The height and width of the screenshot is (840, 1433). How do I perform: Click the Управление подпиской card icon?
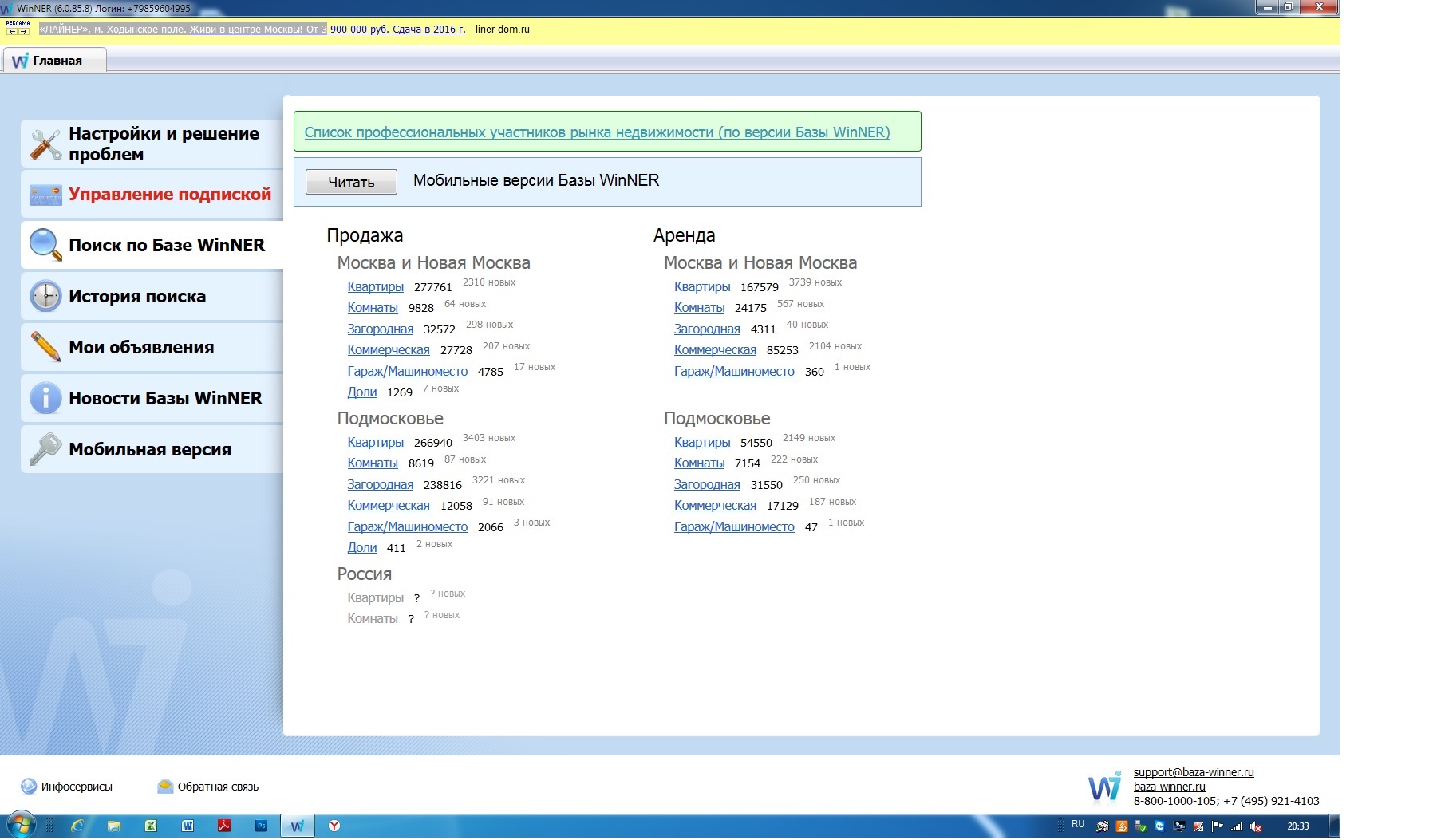point(45,195)
